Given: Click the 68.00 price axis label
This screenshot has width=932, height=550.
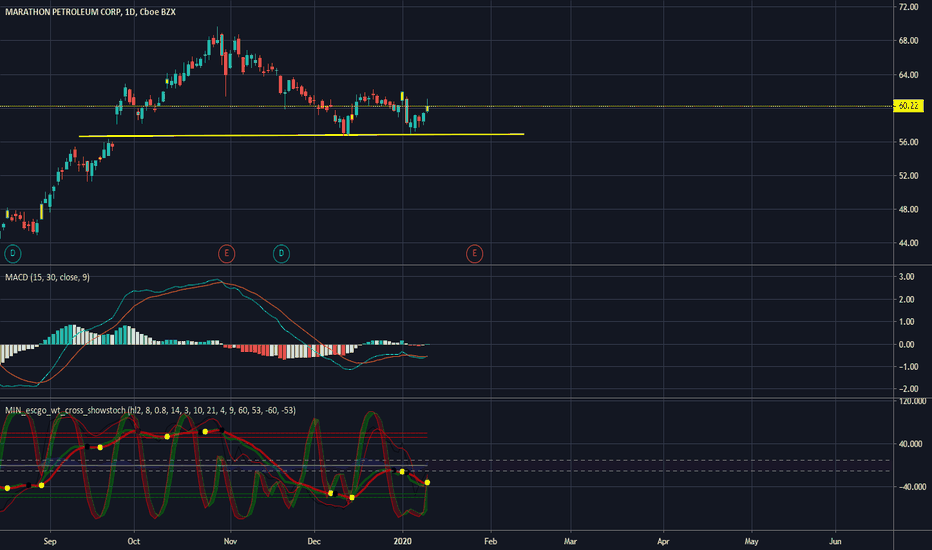Looking at the screenshot, I should click(x=908, y=41).
